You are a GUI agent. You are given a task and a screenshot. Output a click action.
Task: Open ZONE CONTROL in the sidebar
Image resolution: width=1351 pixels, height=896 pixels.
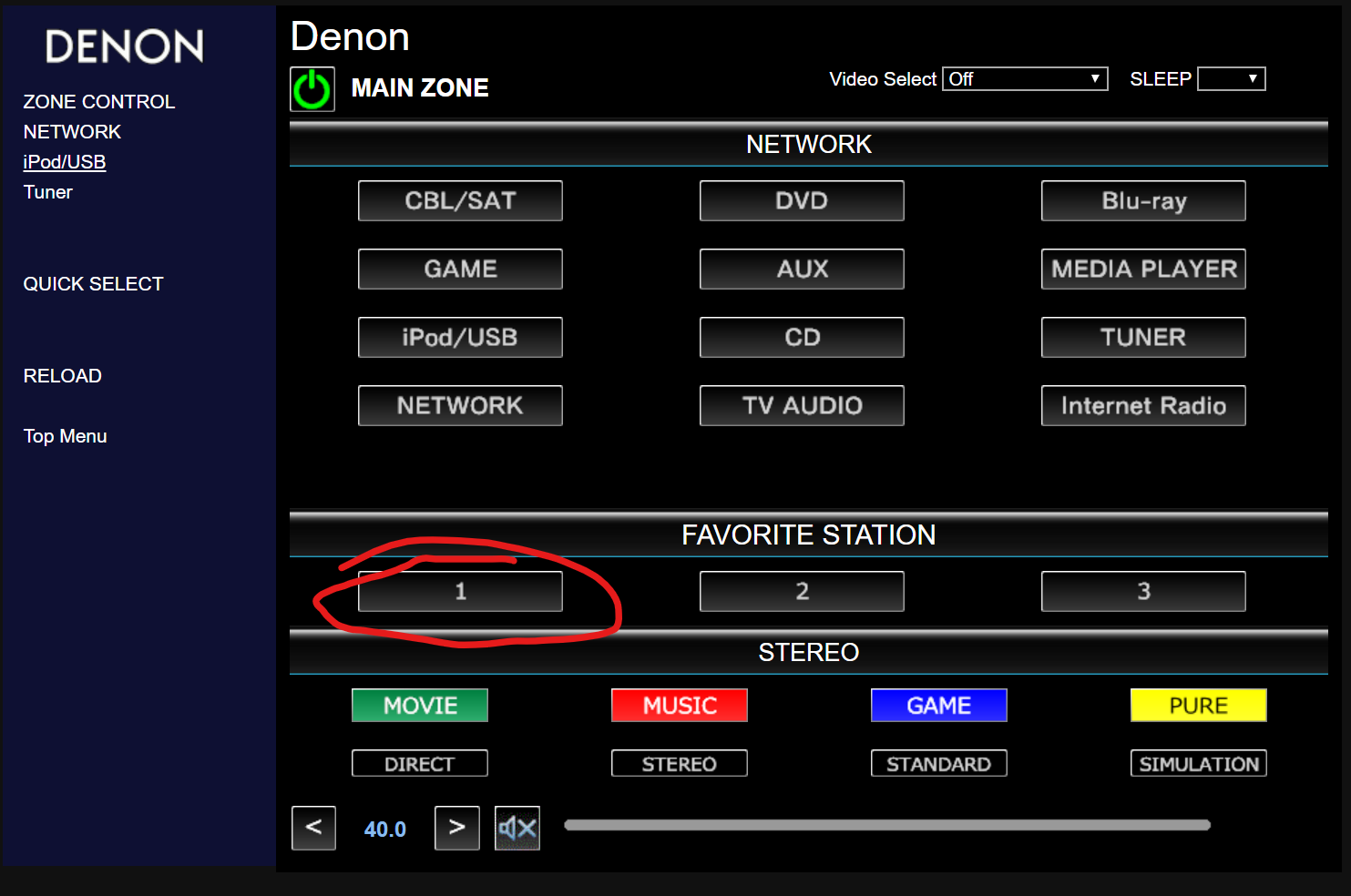(x=99, y=102)
